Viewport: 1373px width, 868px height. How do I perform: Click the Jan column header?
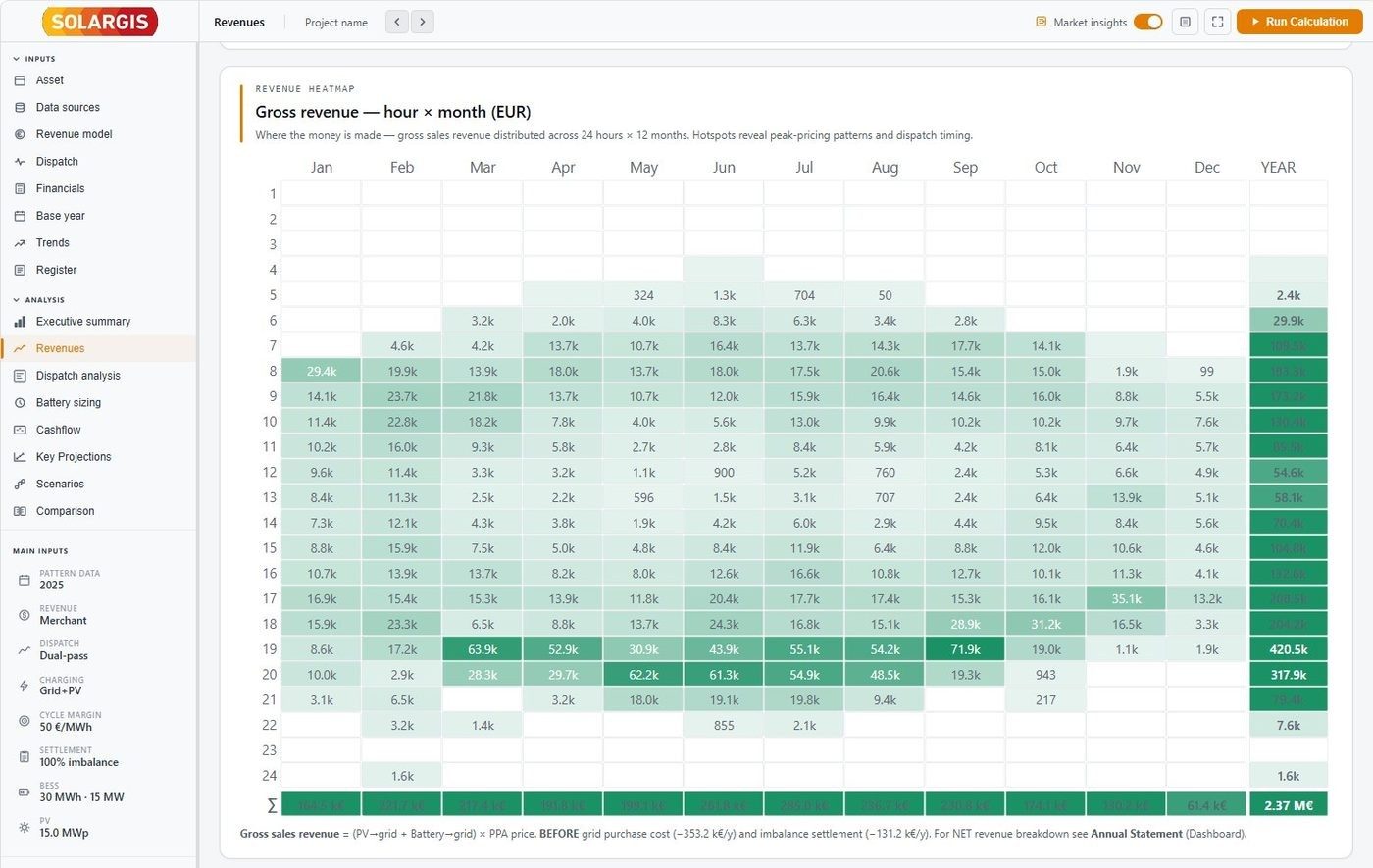322,168
